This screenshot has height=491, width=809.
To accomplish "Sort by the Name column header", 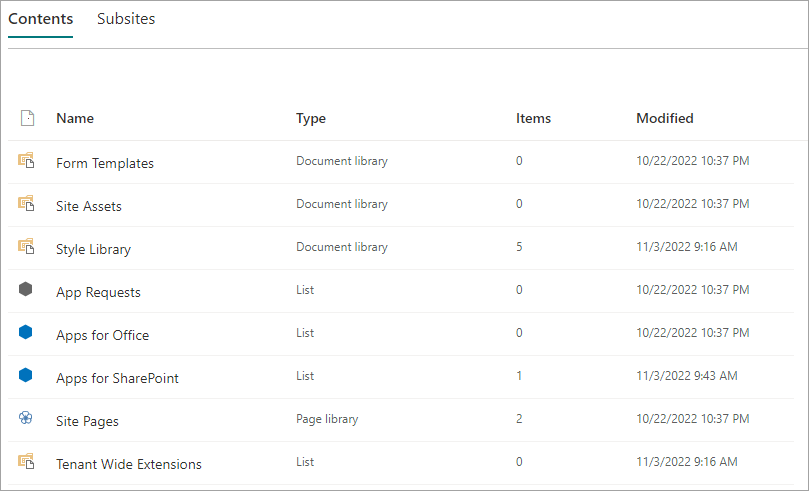I will (x=75, y=118).
